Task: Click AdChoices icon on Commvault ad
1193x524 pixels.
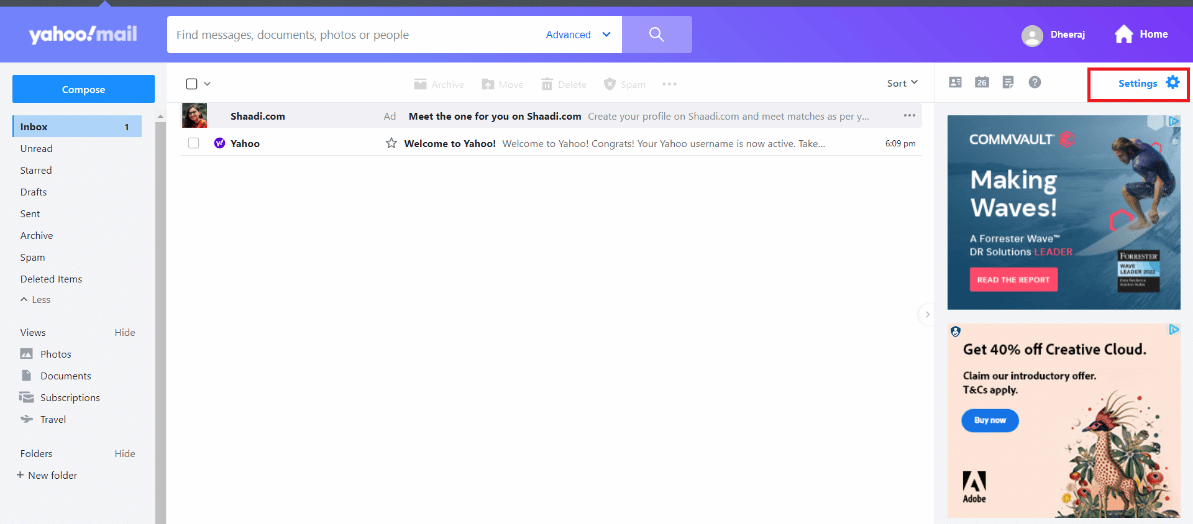Action: 1174,121
